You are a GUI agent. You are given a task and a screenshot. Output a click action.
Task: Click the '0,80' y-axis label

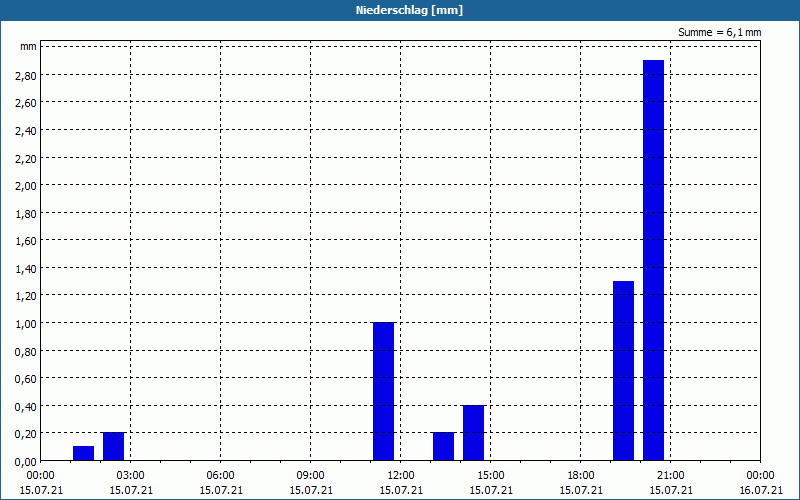(x=27, y=351)
